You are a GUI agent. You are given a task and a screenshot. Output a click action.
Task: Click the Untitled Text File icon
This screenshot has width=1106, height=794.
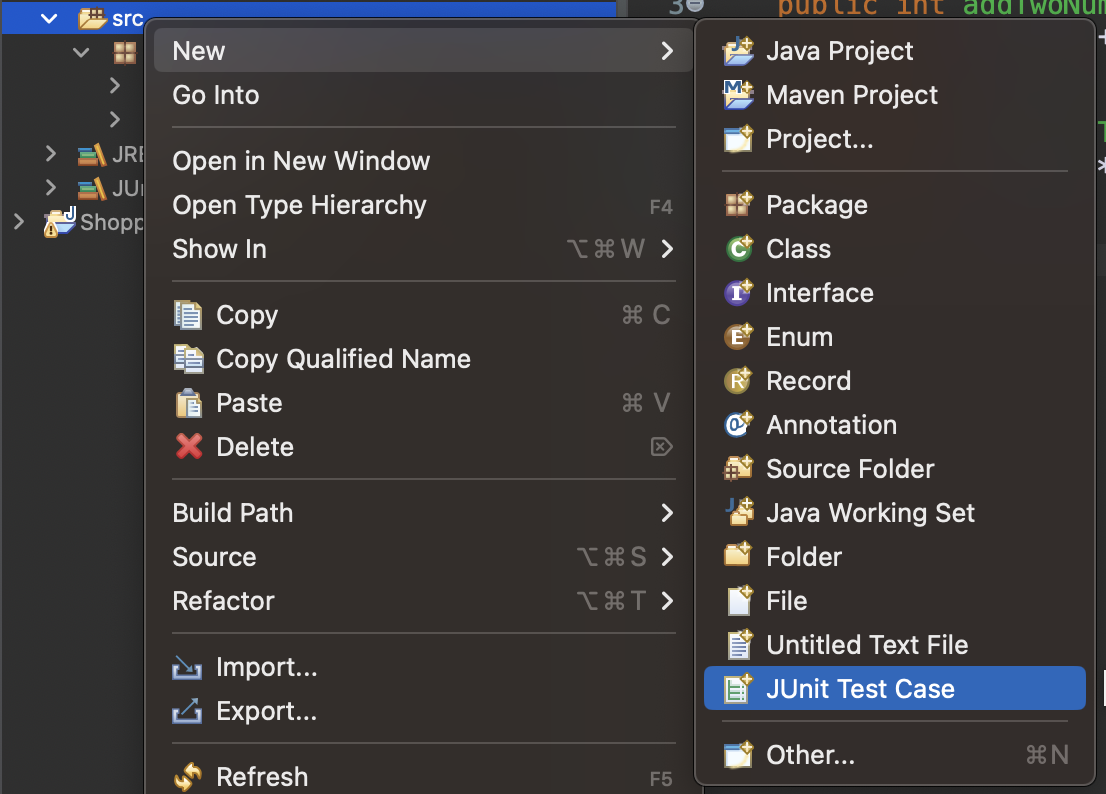pyautogui.click(x=740, y=644)
